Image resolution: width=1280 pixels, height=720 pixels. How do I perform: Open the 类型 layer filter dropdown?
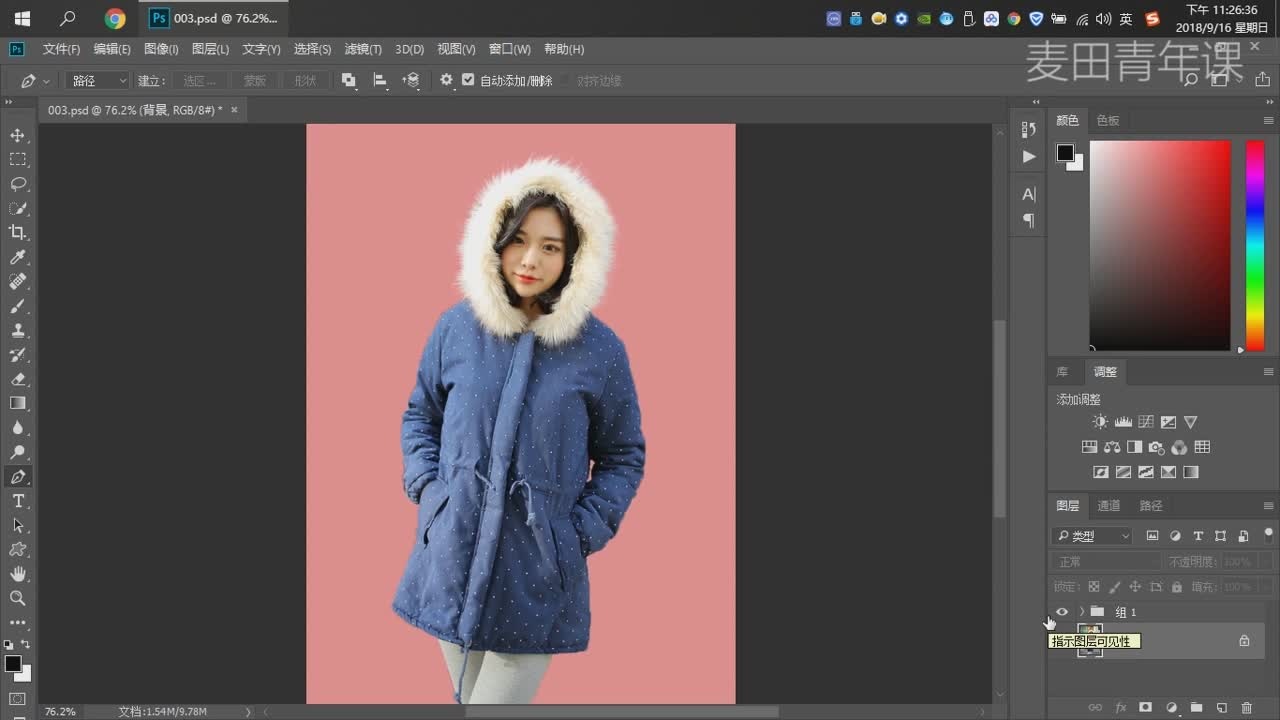coord(1092,536)
